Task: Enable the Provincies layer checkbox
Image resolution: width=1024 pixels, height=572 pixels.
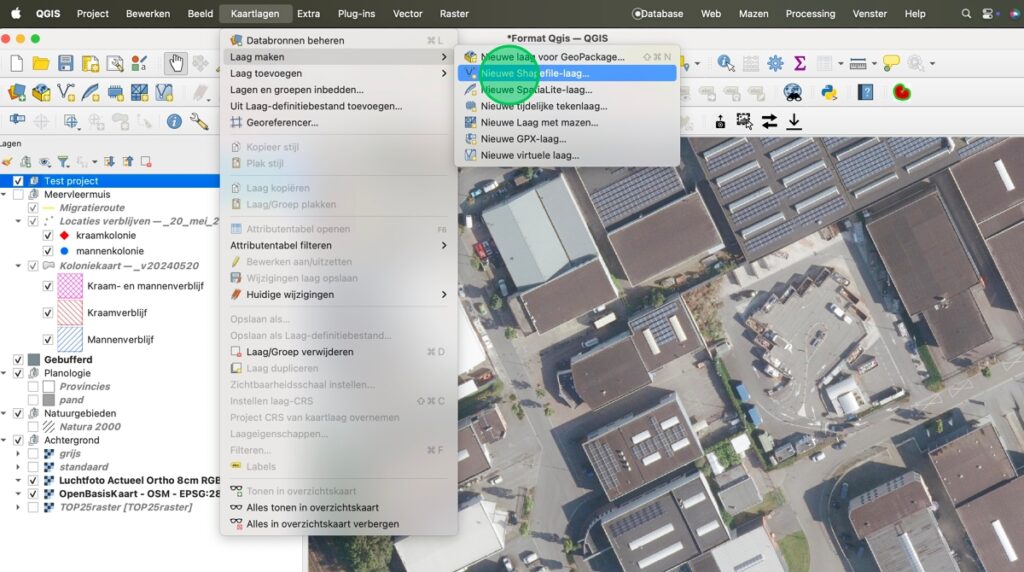Action: pos(33,386)
